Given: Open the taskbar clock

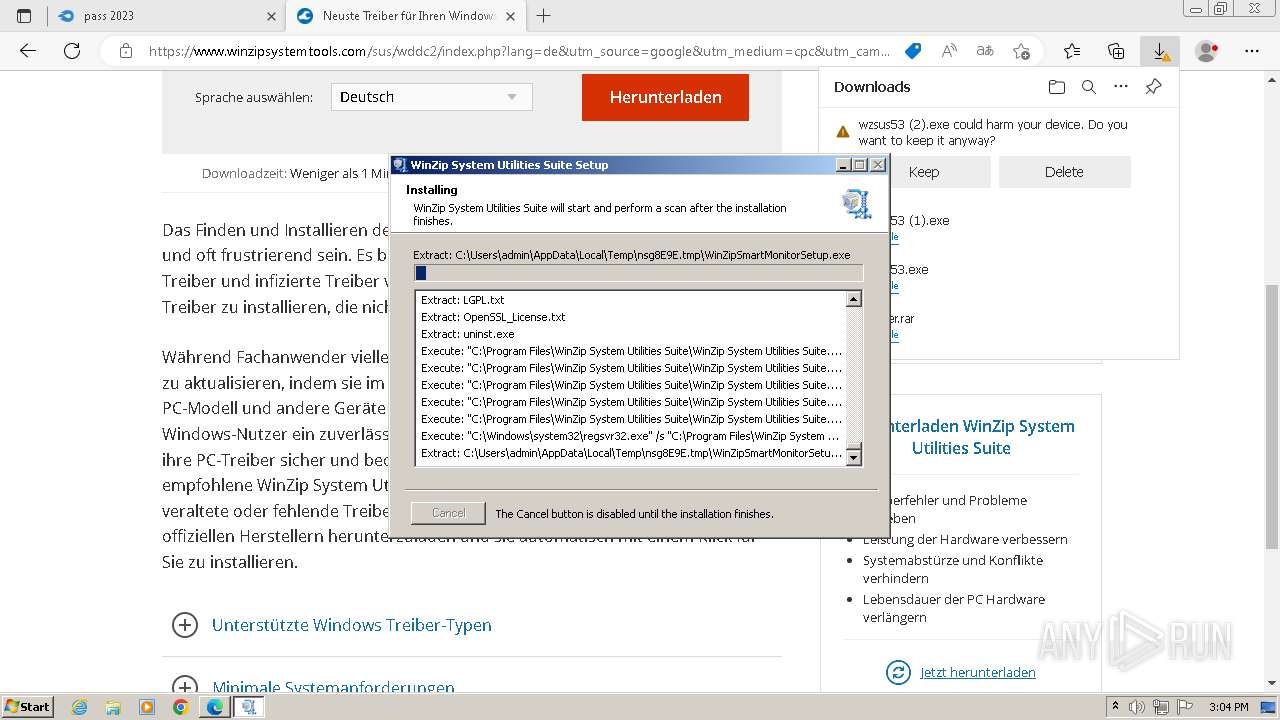Looking at the screenshot, I should (1228, 707).
